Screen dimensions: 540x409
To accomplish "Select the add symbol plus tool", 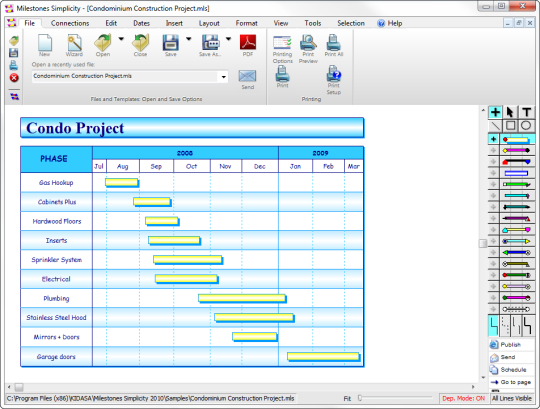I will tap(495, 112).
